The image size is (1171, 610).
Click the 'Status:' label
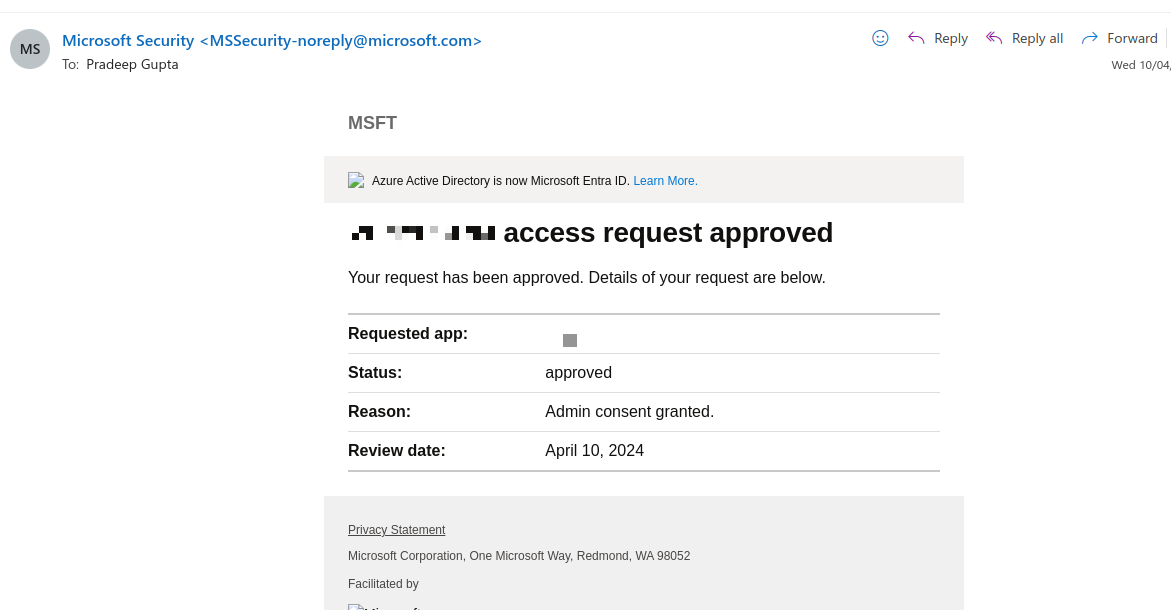(x=375, y=373)
